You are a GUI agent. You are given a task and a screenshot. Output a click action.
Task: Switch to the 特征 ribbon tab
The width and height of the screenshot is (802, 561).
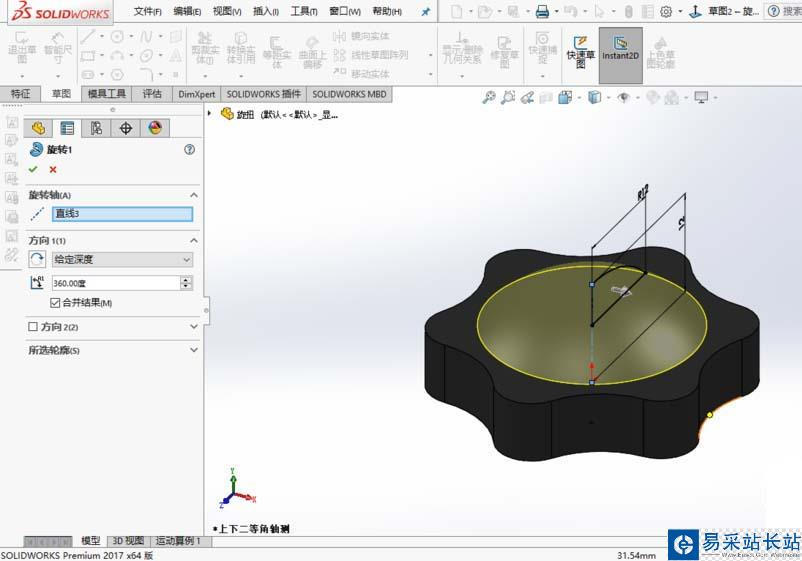(20, 94)
